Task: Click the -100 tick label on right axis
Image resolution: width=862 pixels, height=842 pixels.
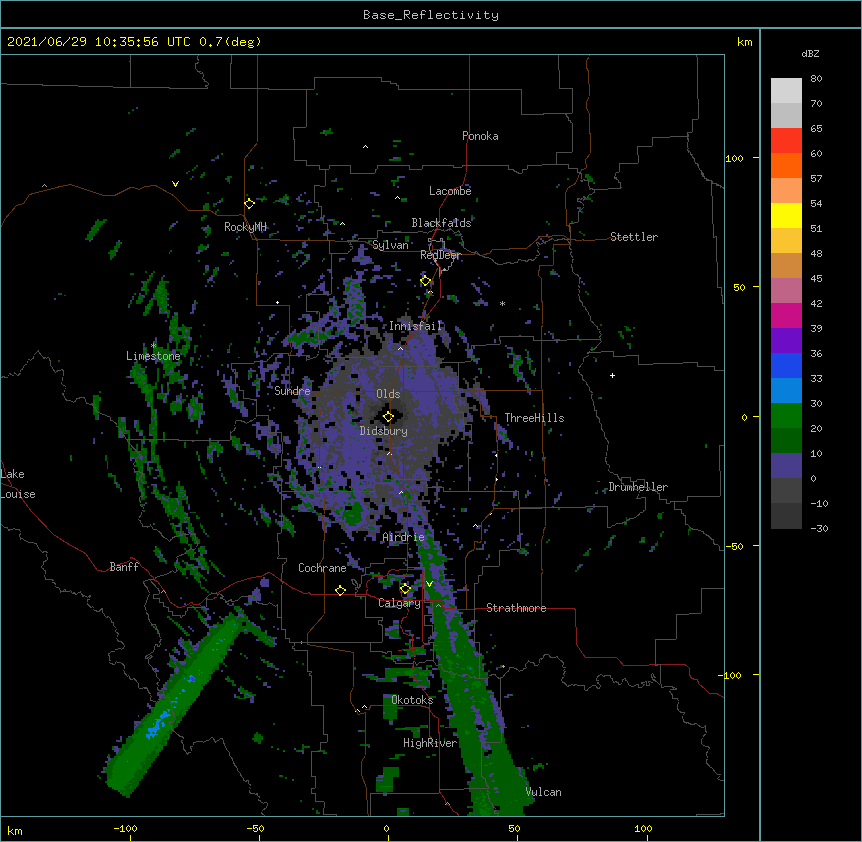Action: coord(731,675)
